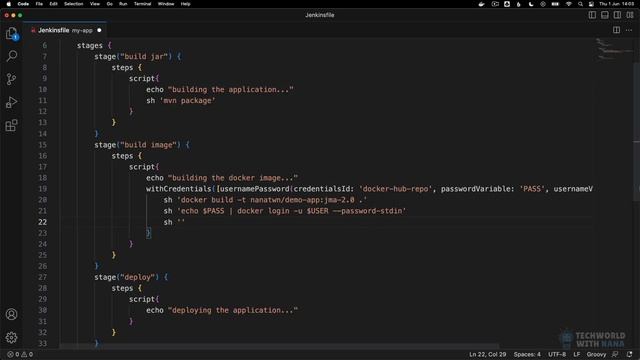
Task: Click line number 22 in gutter
Action: tap(42, 222)
